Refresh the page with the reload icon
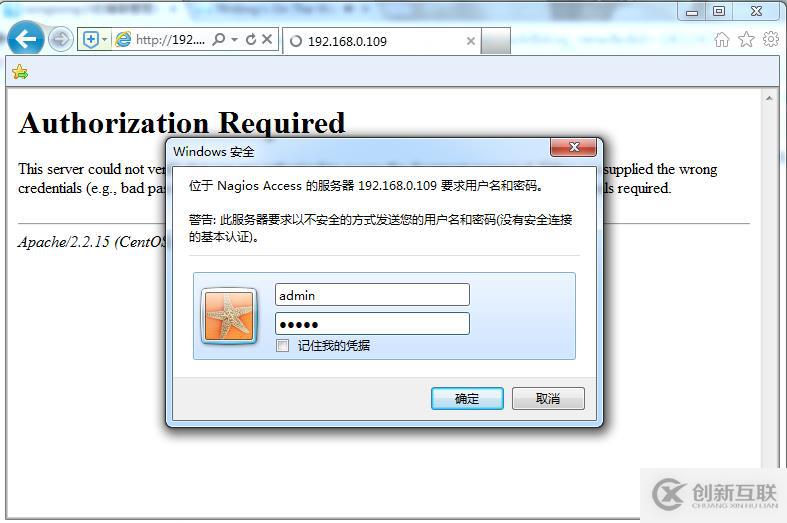The height and width of the screenshot is (523, 787). pos(251,39)
